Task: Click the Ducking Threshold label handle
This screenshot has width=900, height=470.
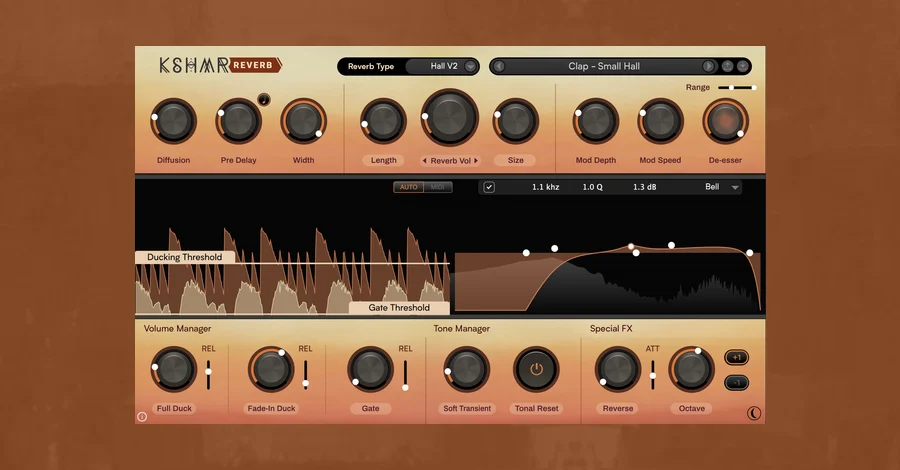Action: pos(185,257)
